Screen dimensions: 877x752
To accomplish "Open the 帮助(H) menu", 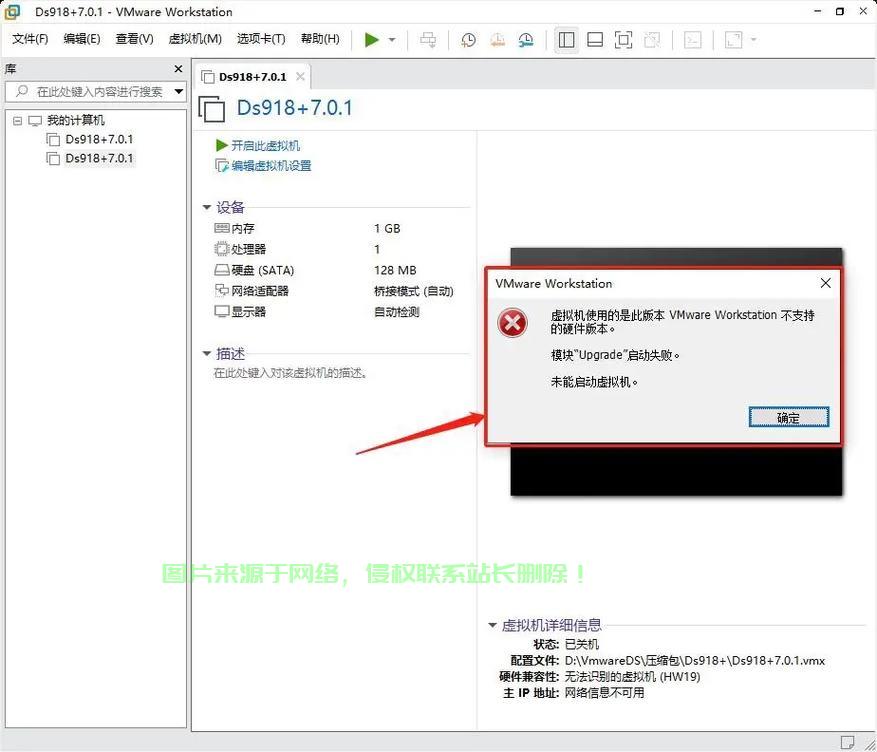I will 320,39.
